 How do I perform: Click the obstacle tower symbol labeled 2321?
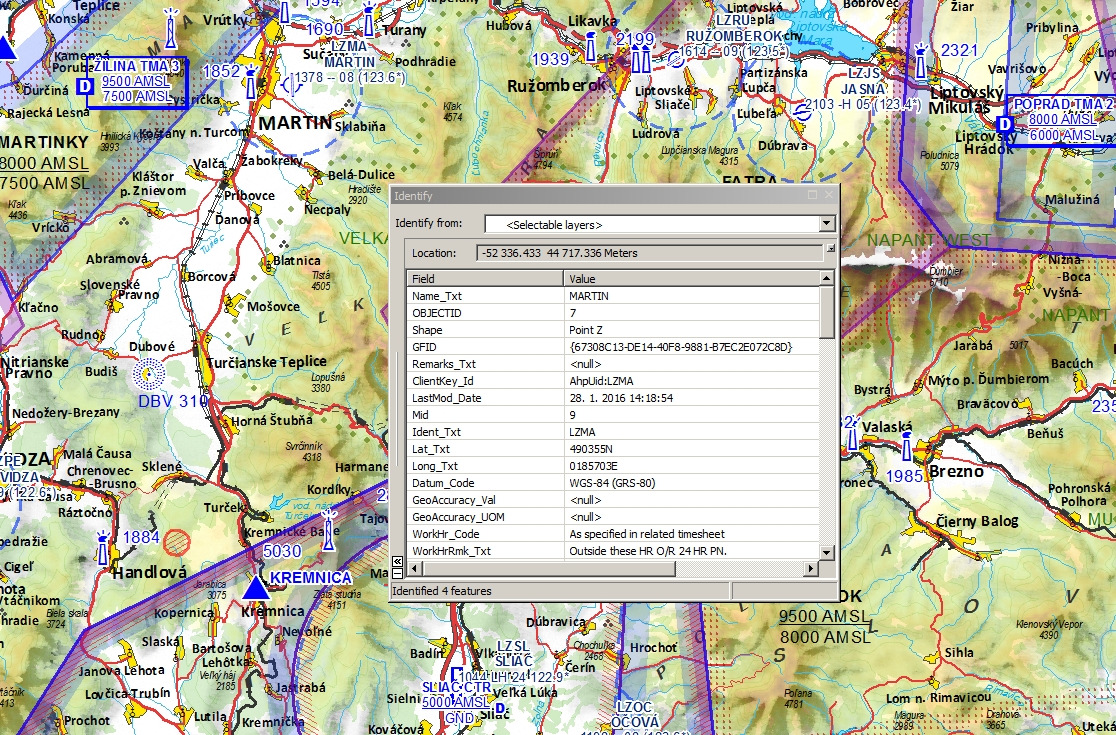[920, 61]
